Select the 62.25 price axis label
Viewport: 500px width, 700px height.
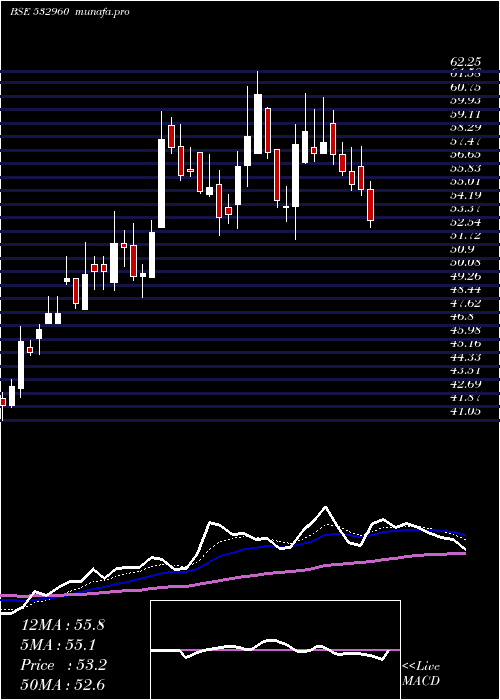coord(465,62)
